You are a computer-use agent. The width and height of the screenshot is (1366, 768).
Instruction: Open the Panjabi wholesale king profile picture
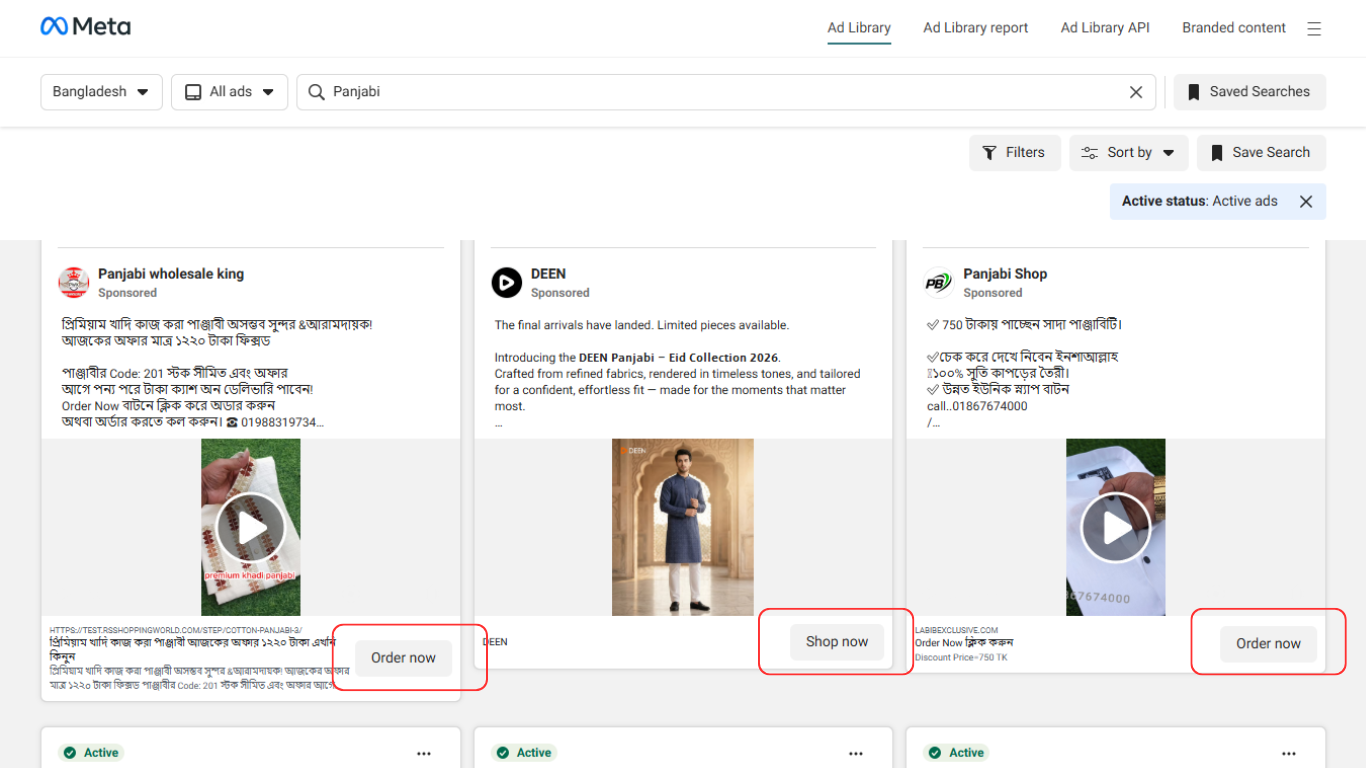pos(74,283)
